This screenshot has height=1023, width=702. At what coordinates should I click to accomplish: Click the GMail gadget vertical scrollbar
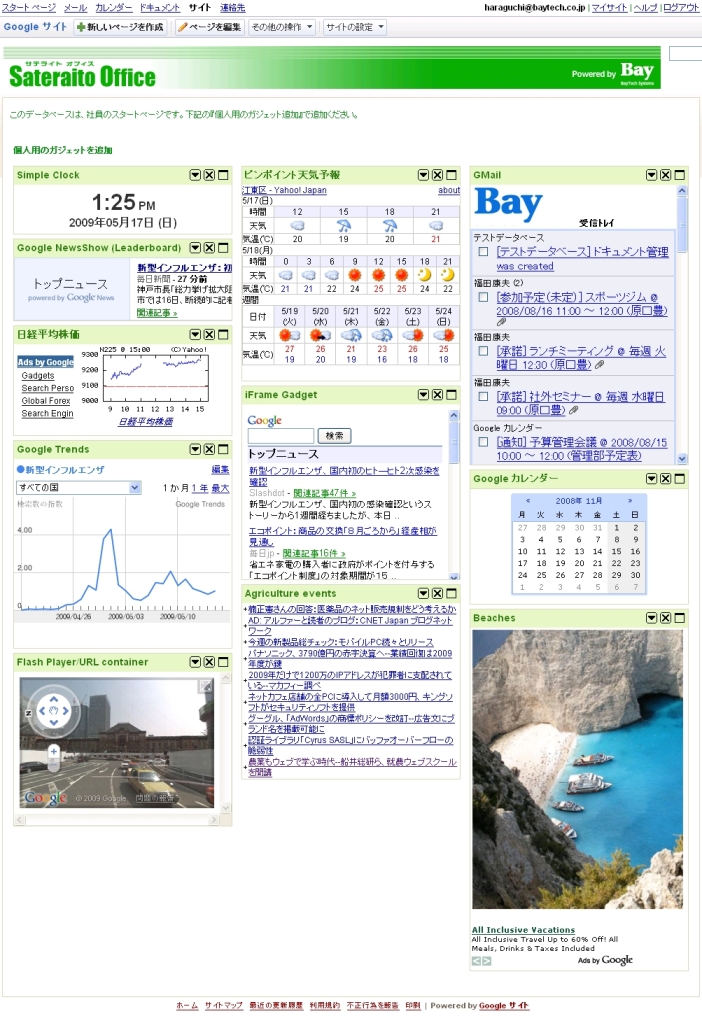coord(682,325)
